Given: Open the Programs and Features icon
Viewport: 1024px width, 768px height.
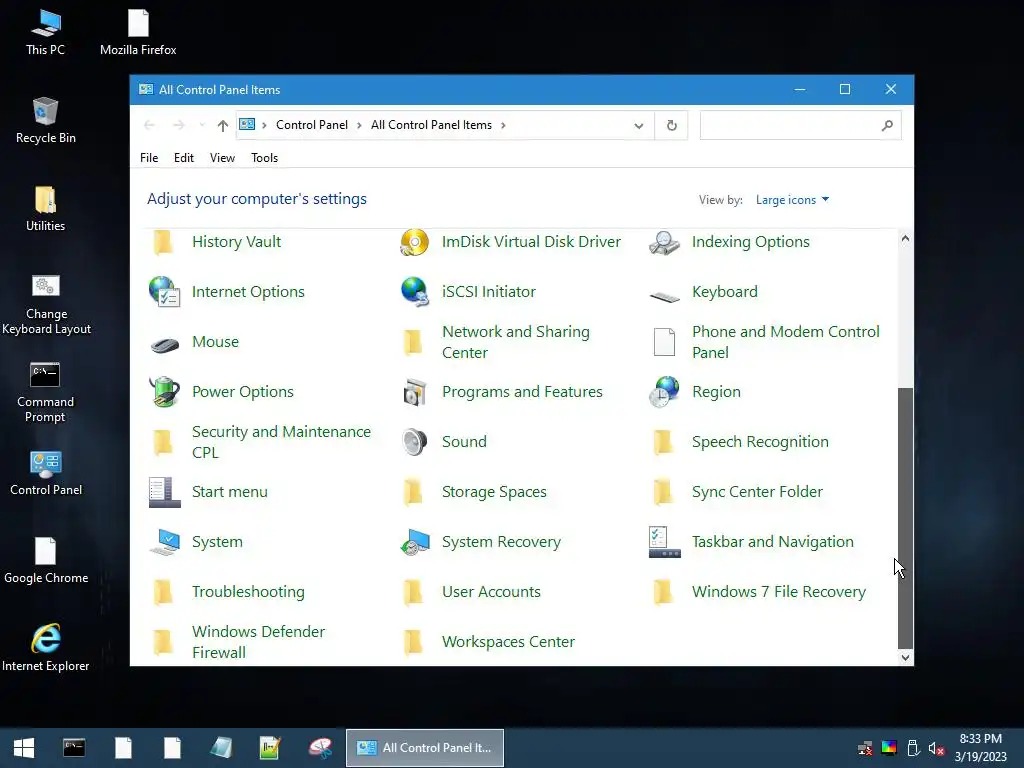Looking at the screenshot, I should click(415, 392).
